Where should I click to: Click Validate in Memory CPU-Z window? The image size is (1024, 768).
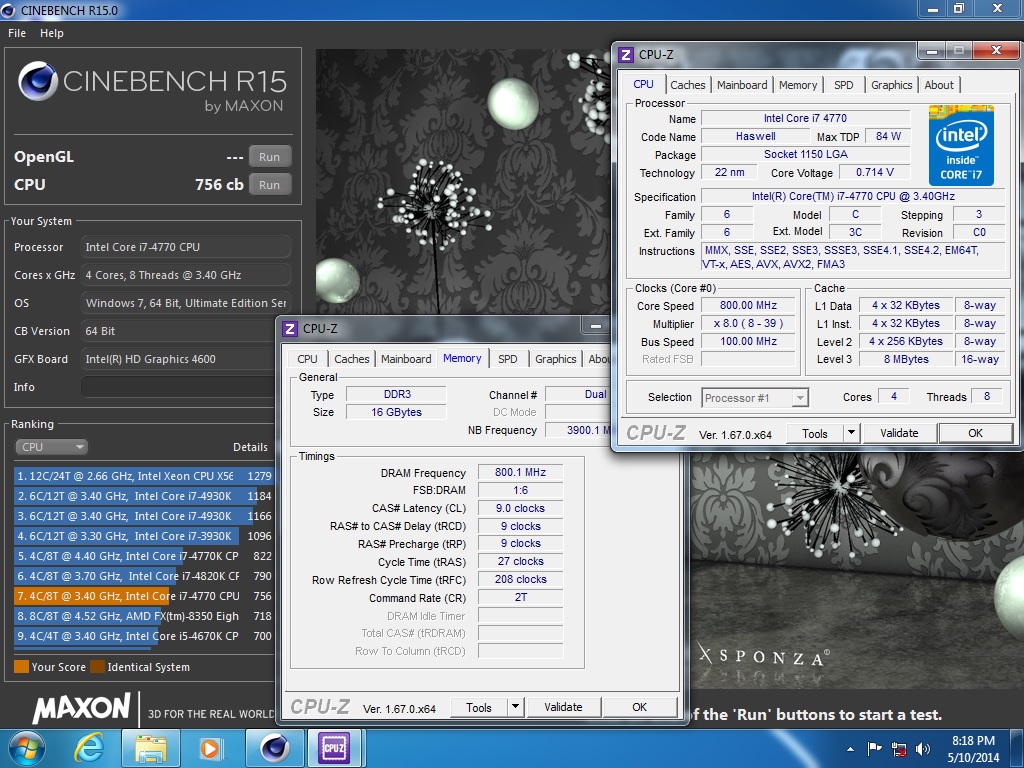pos(563,707)
